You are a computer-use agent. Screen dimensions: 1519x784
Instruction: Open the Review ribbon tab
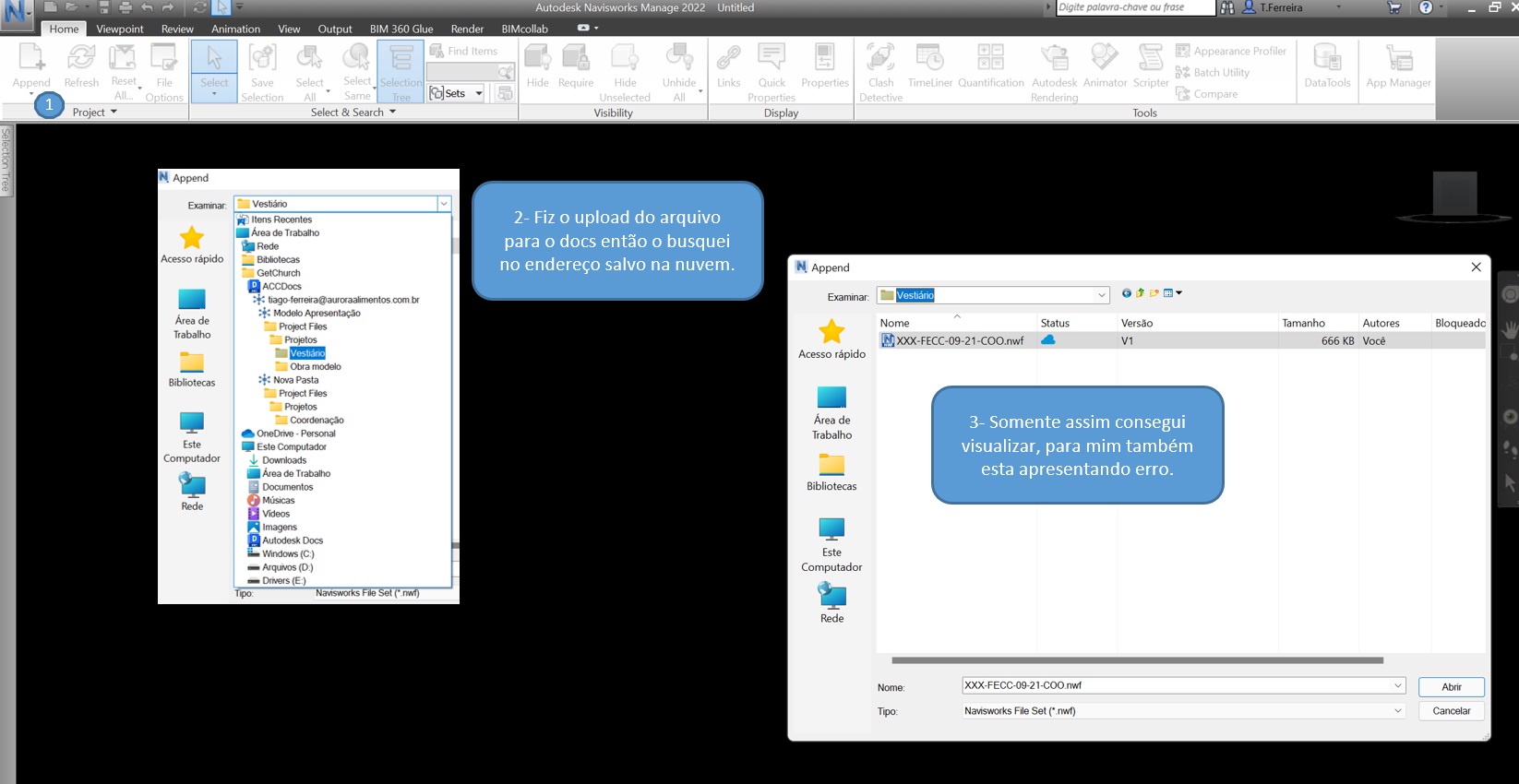tap(177, 29)
